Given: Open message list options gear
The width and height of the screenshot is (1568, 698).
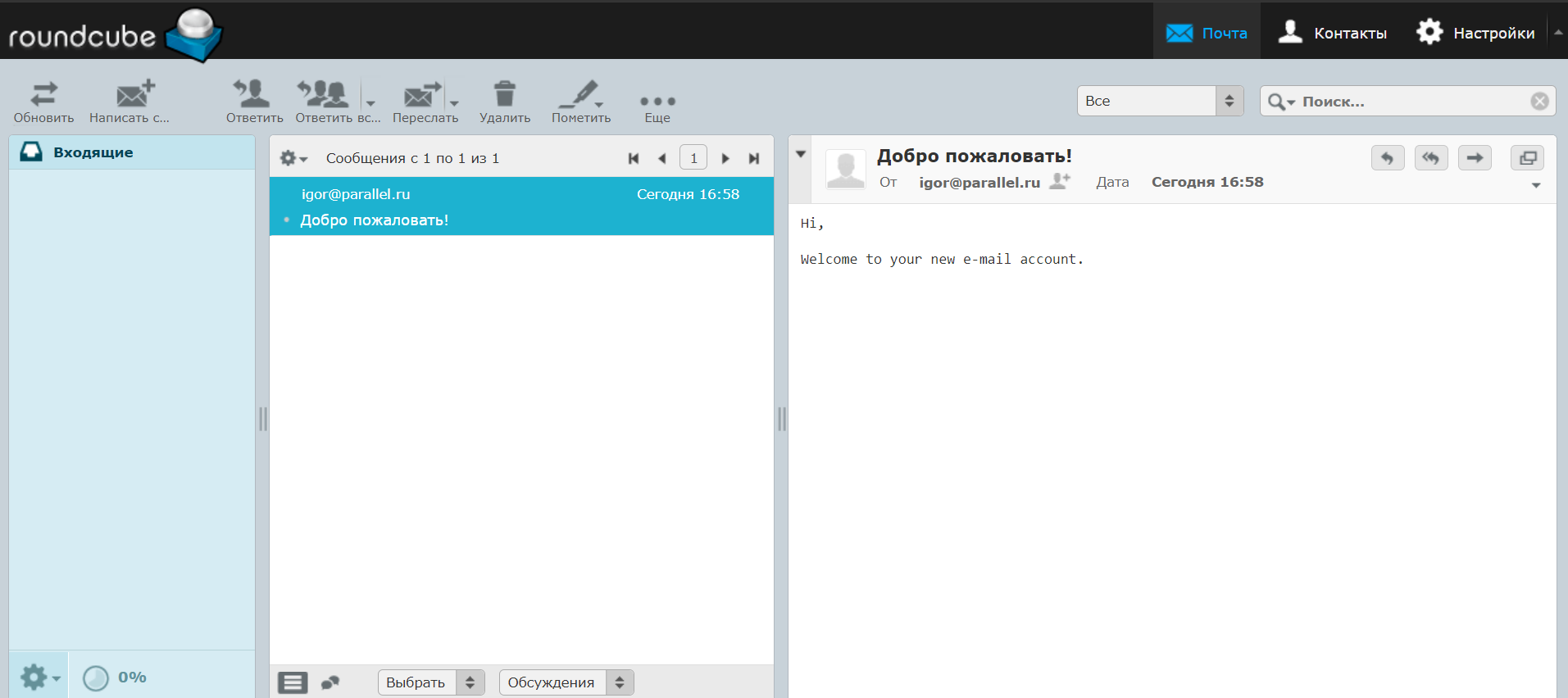Looking at the screenshot, I should tap(293, 158).
